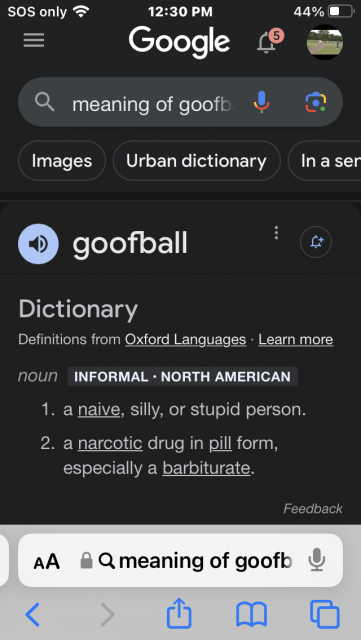The width and height of the screenshot is (361, 640).
Task: Open the Safari share sheet
Action: pyautogui.click(x=179, y=613)
